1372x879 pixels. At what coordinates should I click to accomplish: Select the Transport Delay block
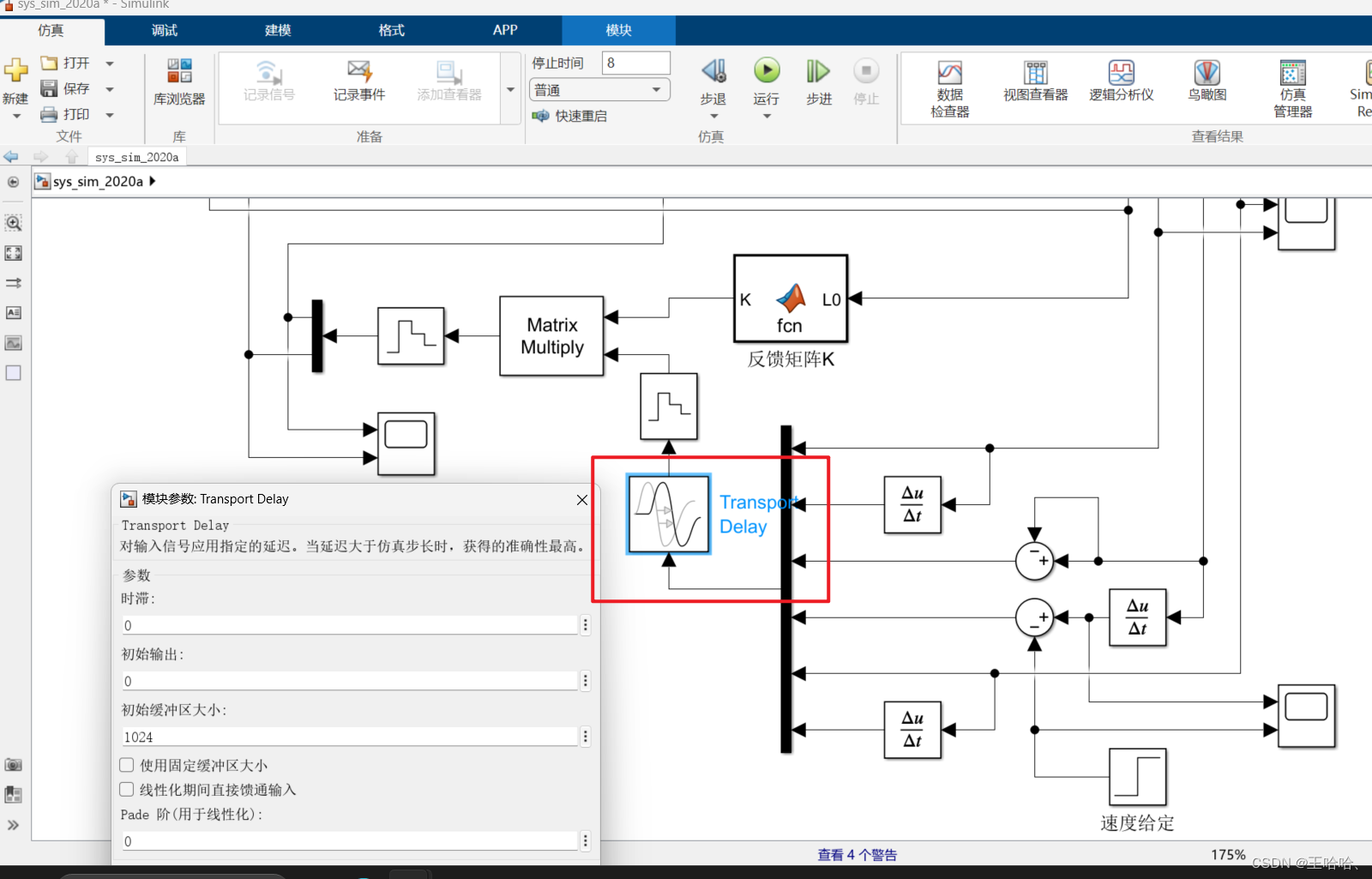[669, 515]
